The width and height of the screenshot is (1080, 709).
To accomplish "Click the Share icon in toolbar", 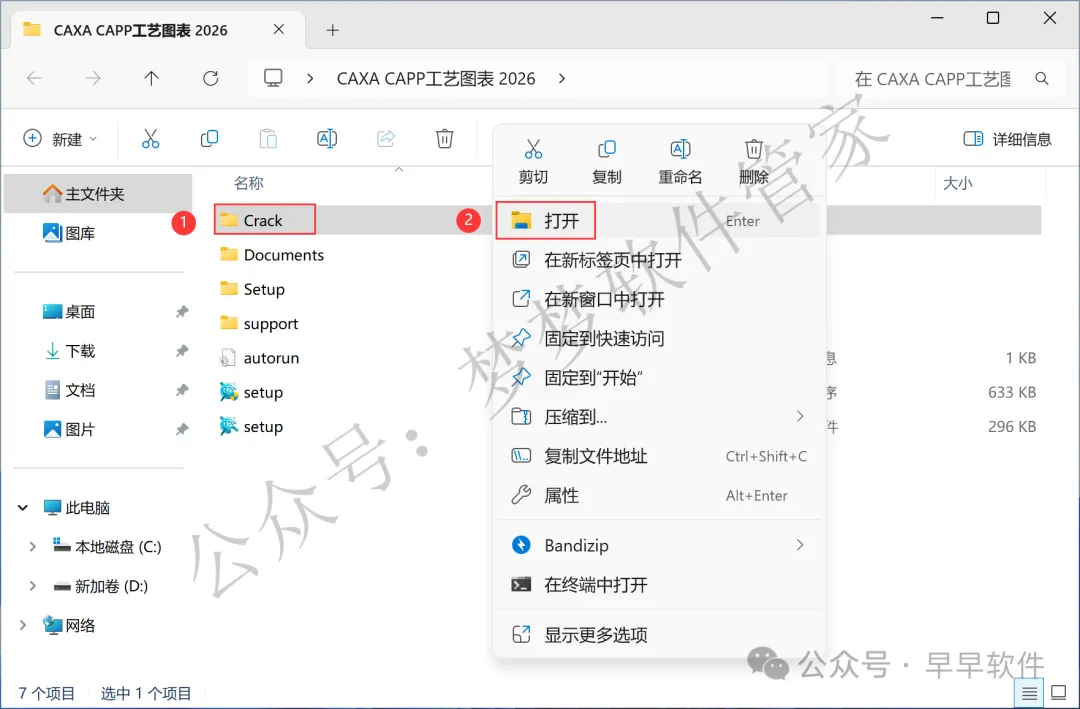I will [386, 139].
